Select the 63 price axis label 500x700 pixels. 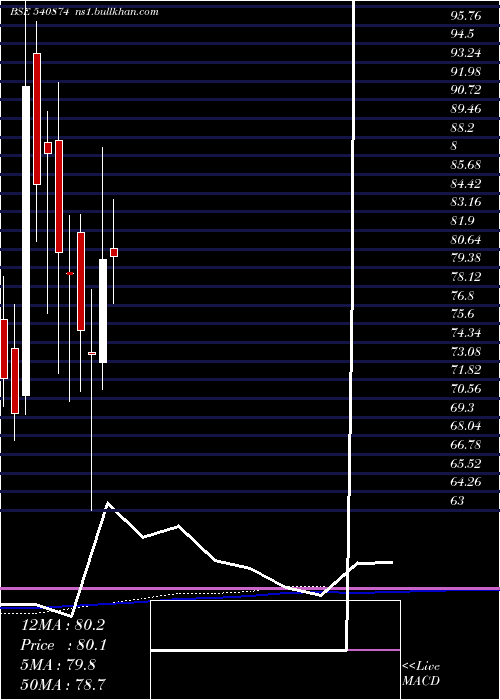457,501
